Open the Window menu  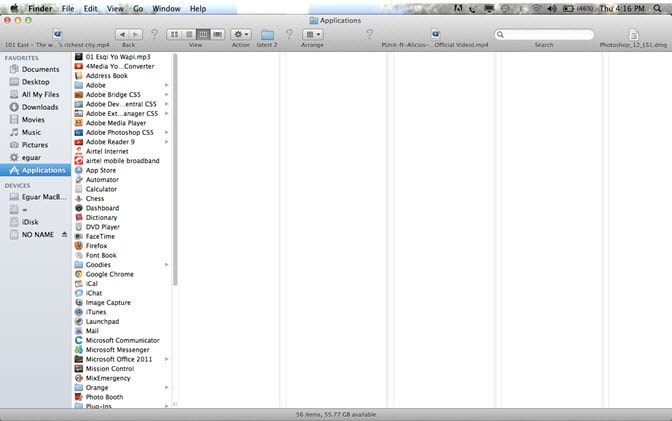pos(166,9)
